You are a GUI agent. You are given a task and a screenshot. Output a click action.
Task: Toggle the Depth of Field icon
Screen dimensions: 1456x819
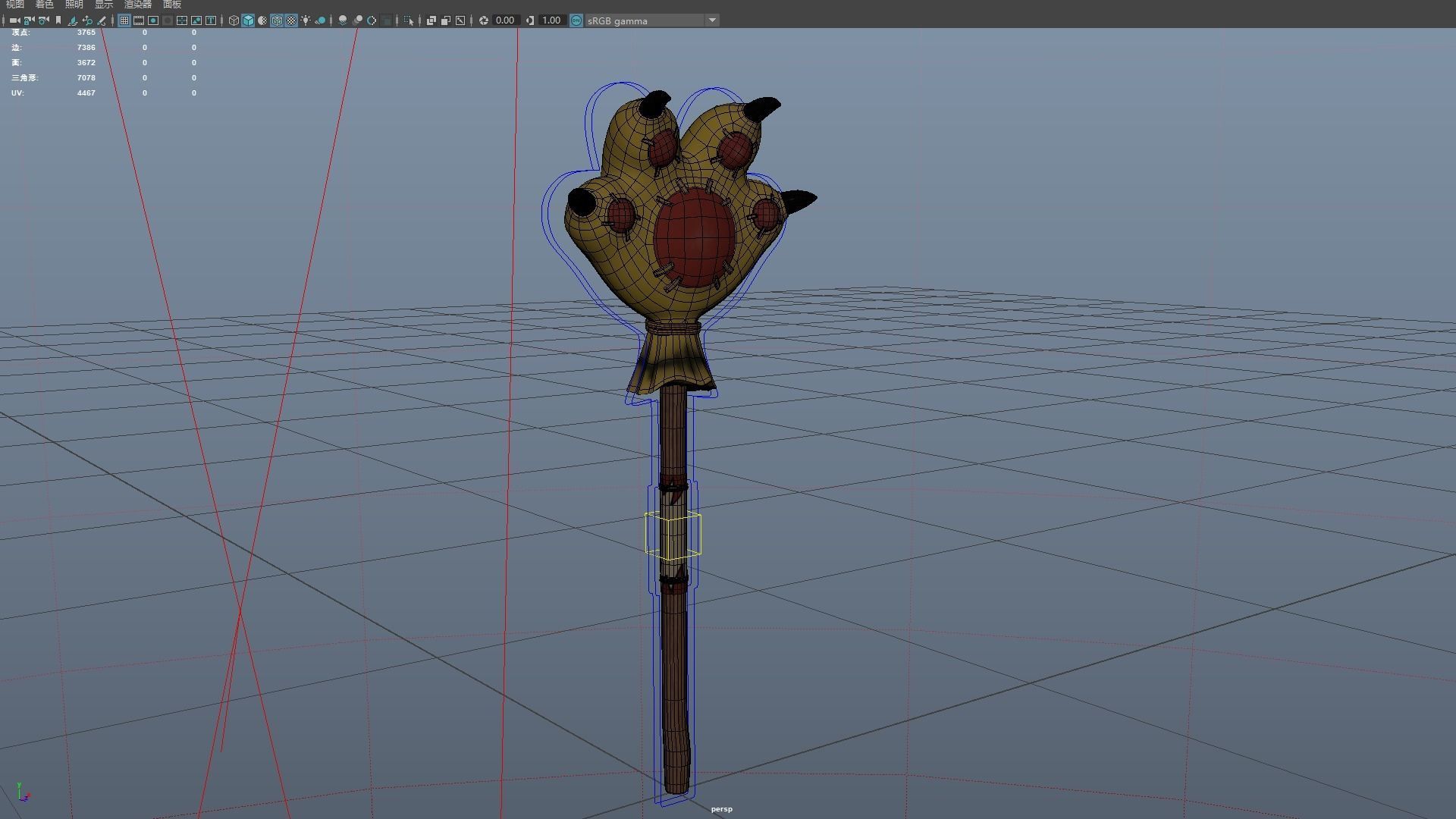(386, 20)
